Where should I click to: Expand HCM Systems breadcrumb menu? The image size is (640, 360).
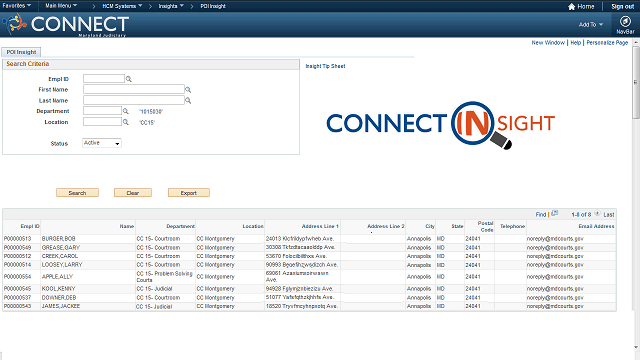[122, 6]
